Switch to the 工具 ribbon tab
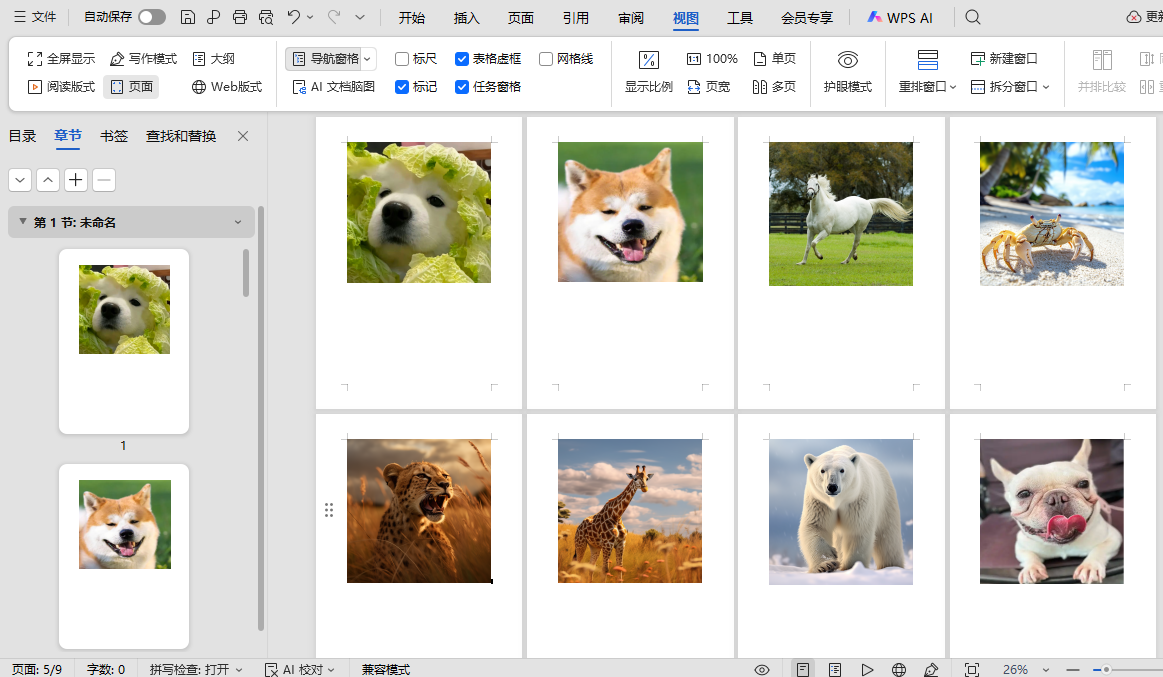Image resolution: width=1163 pixels, height=677 pixels. coord(739,18)
